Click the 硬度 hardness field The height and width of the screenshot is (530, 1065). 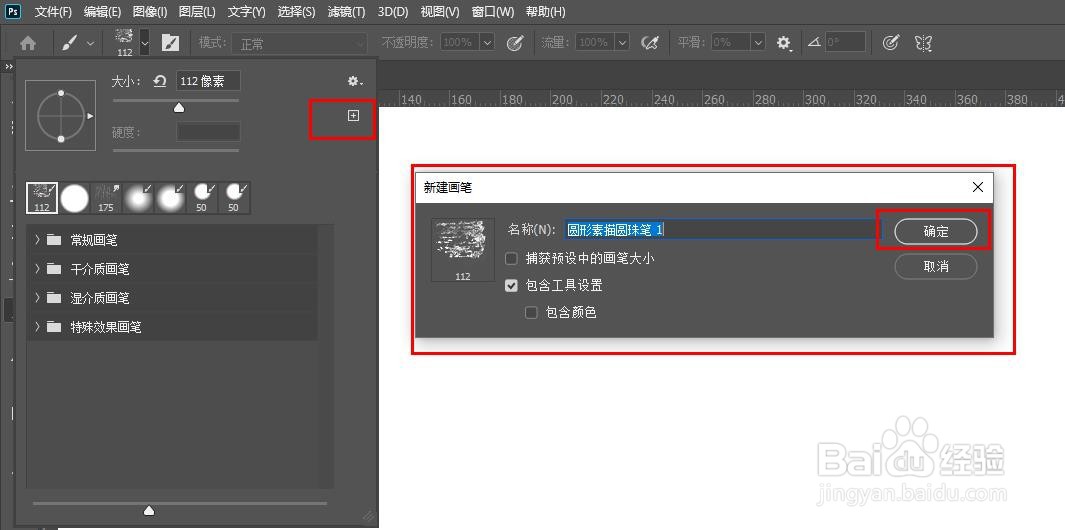pyautogui.click(x=209, y=132)
